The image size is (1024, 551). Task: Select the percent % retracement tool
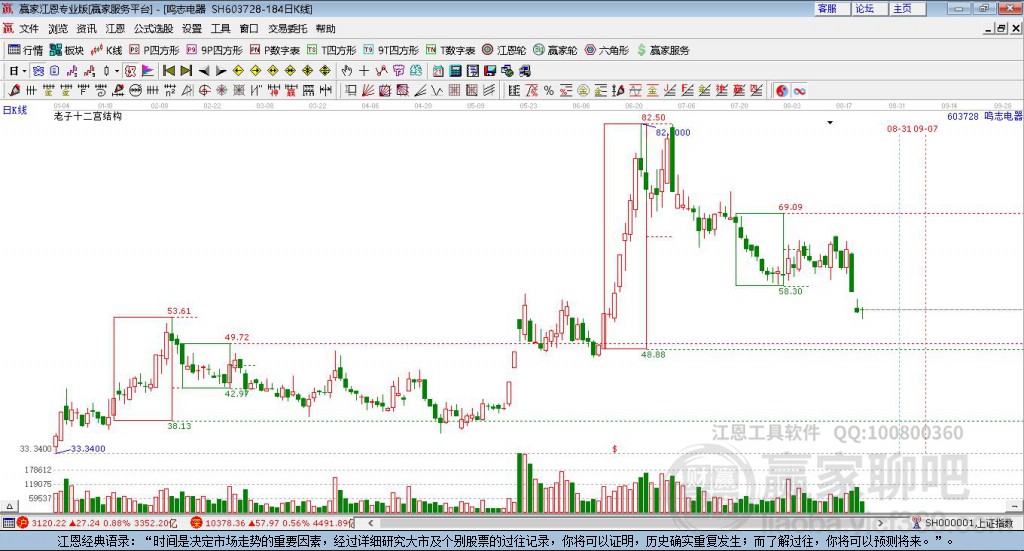(549, 91)
